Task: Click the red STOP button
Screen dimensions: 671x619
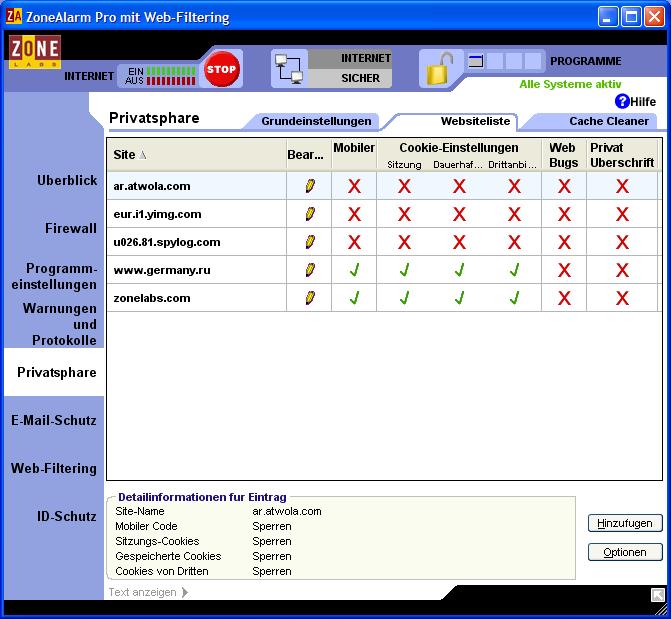Action: coord(221,69)
